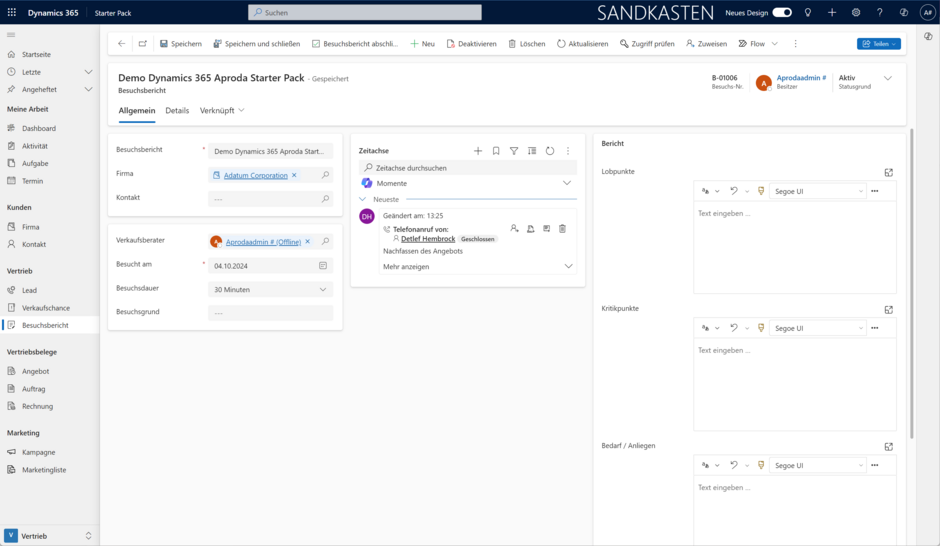This screenshot has width=940, height=546.
Task: Open the Aprodaadmin owner link
Action: (801, 78)
